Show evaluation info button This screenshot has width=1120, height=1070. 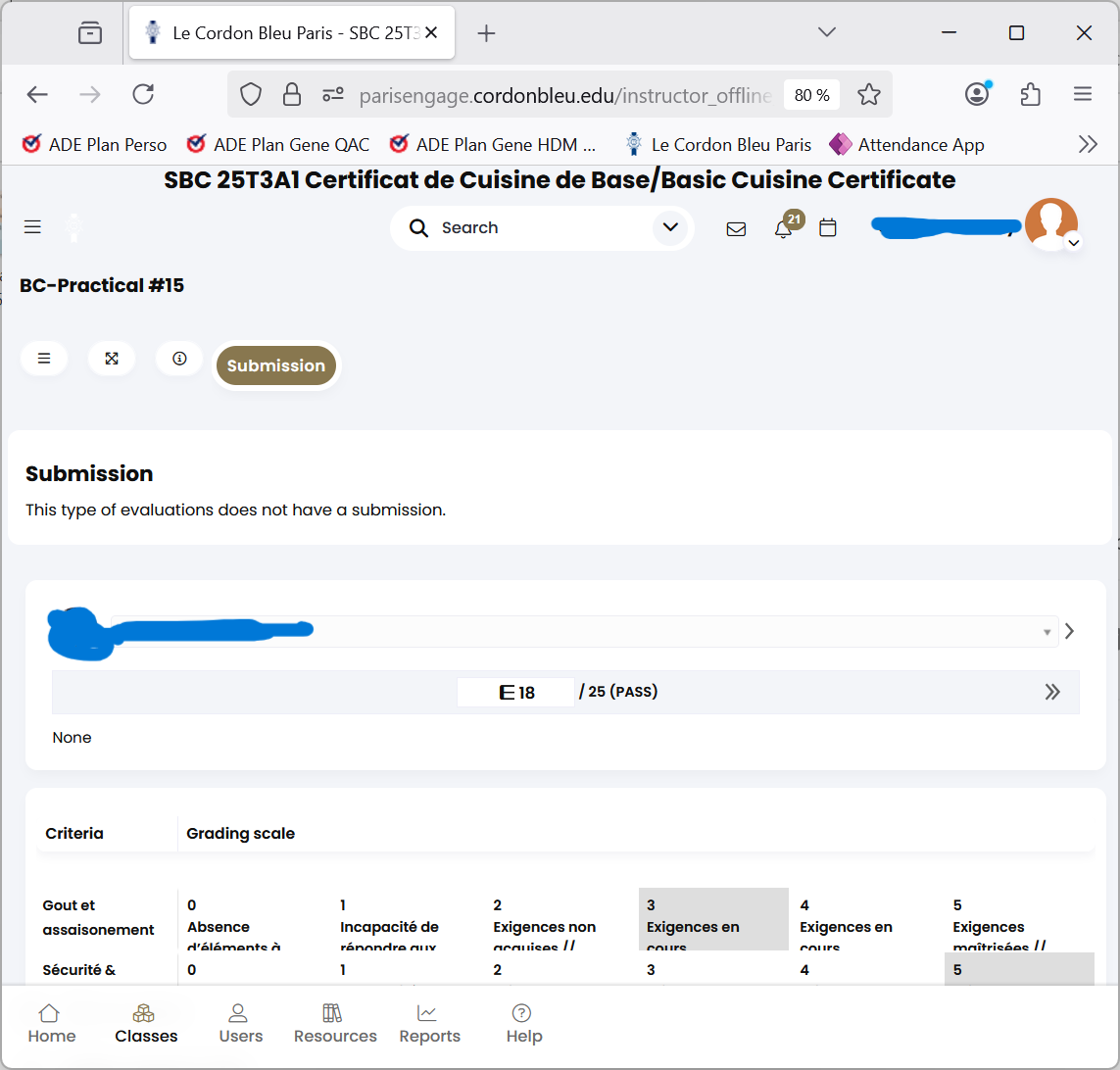coord(179,359)
